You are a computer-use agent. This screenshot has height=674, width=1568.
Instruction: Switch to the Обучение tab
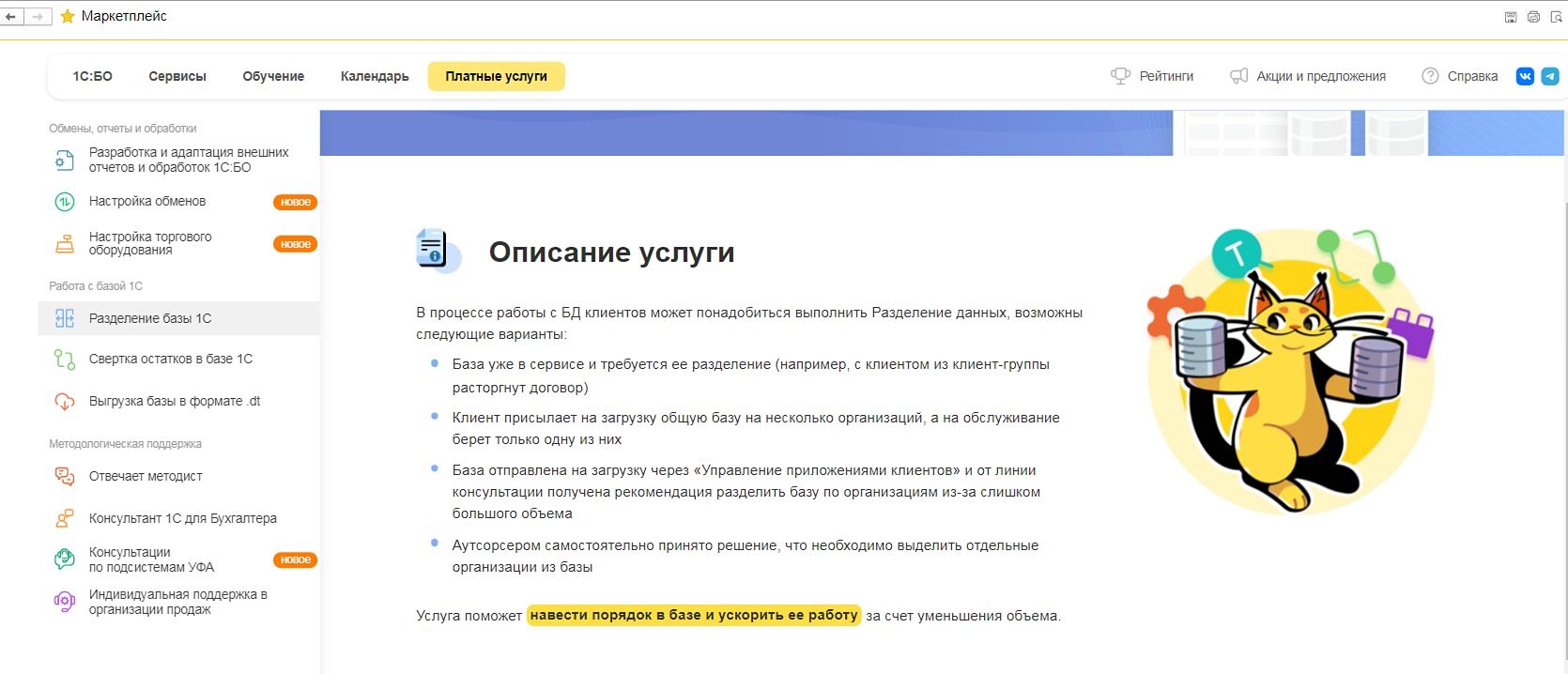[x=273, y=76]
